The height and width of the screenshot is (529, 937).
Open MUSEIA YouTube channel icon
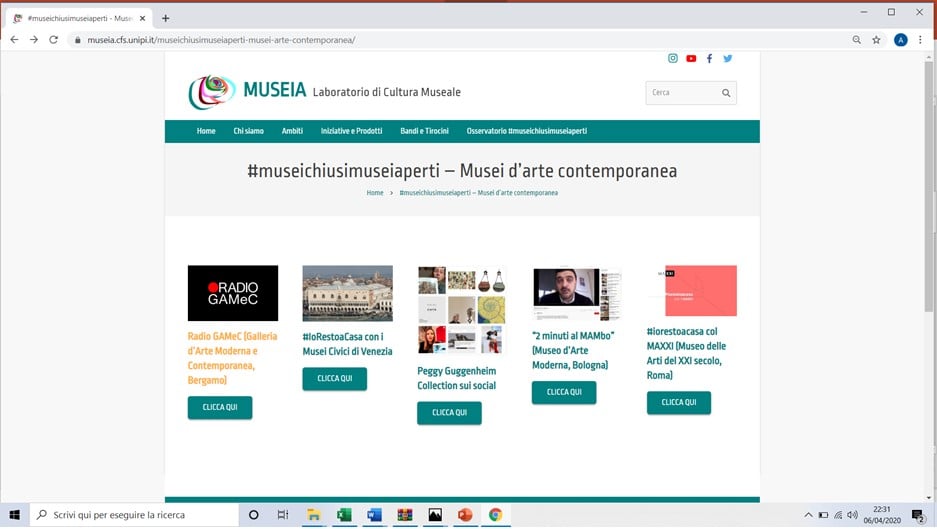pos(691,58)
